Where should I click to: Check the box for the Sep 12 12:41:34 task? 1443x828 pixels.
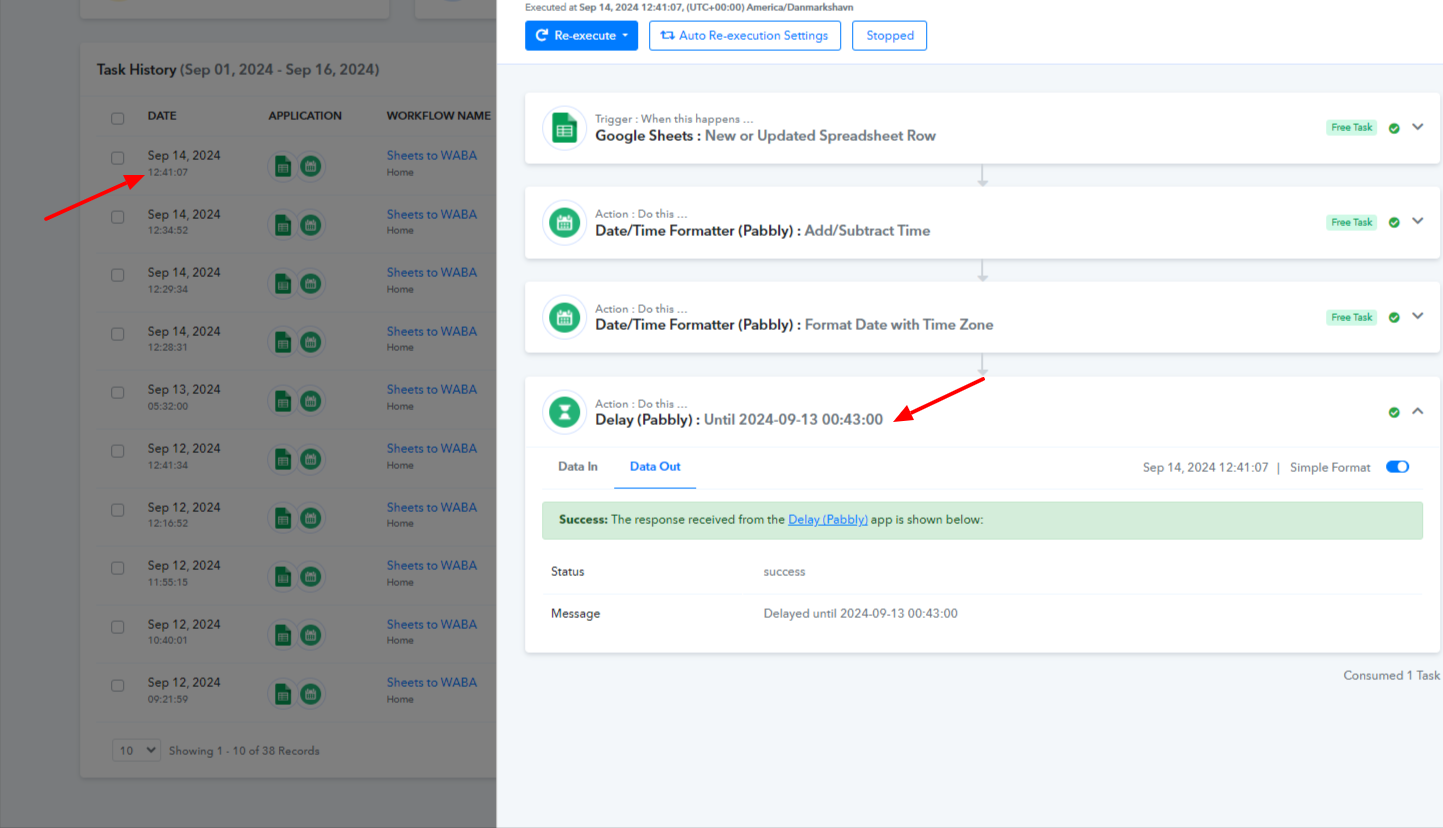pos(118,451)
